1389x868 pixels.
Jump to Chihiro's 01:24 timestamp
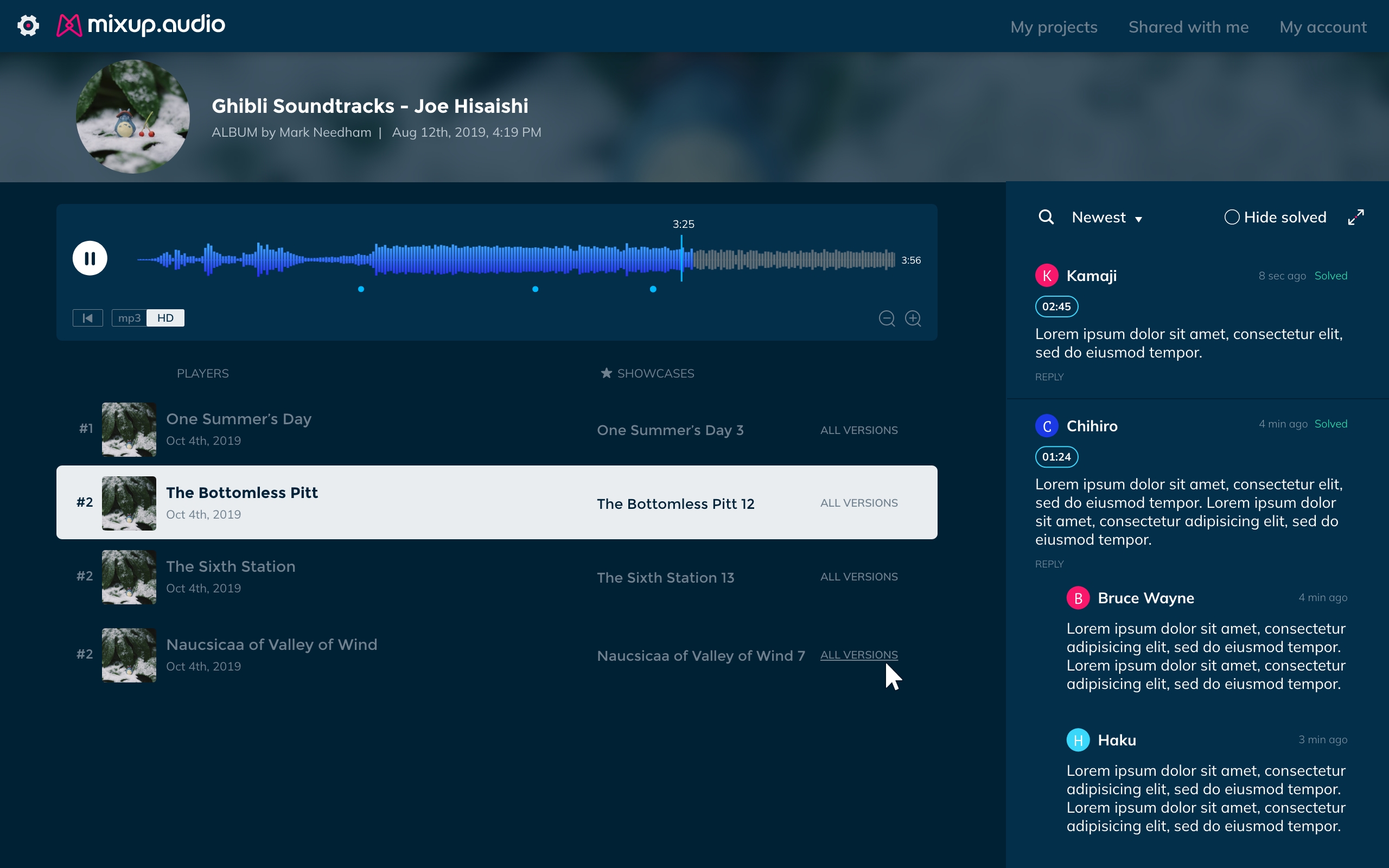[x=1056, y=457]
